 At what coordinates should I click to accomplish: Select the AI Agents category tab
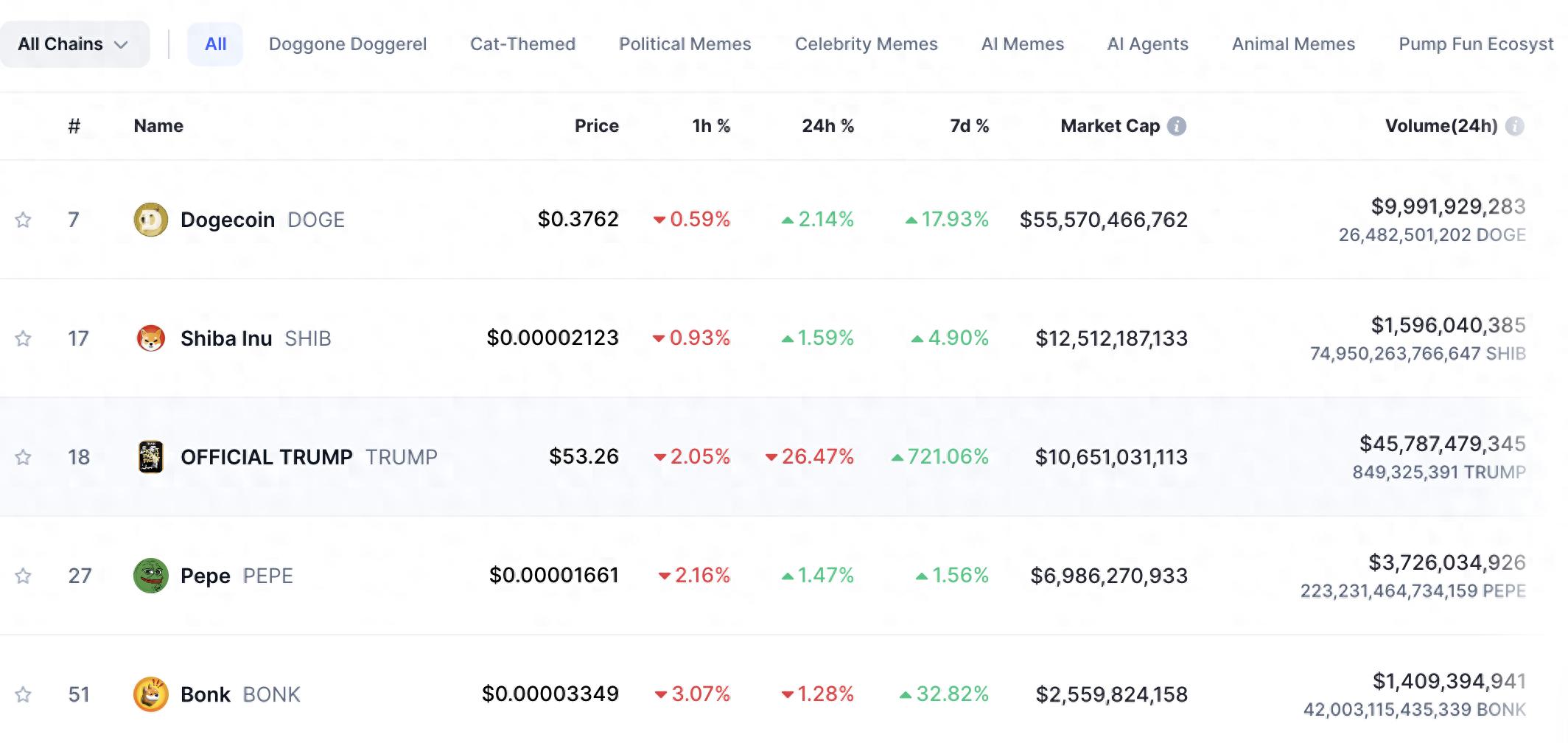point(1147,44)
